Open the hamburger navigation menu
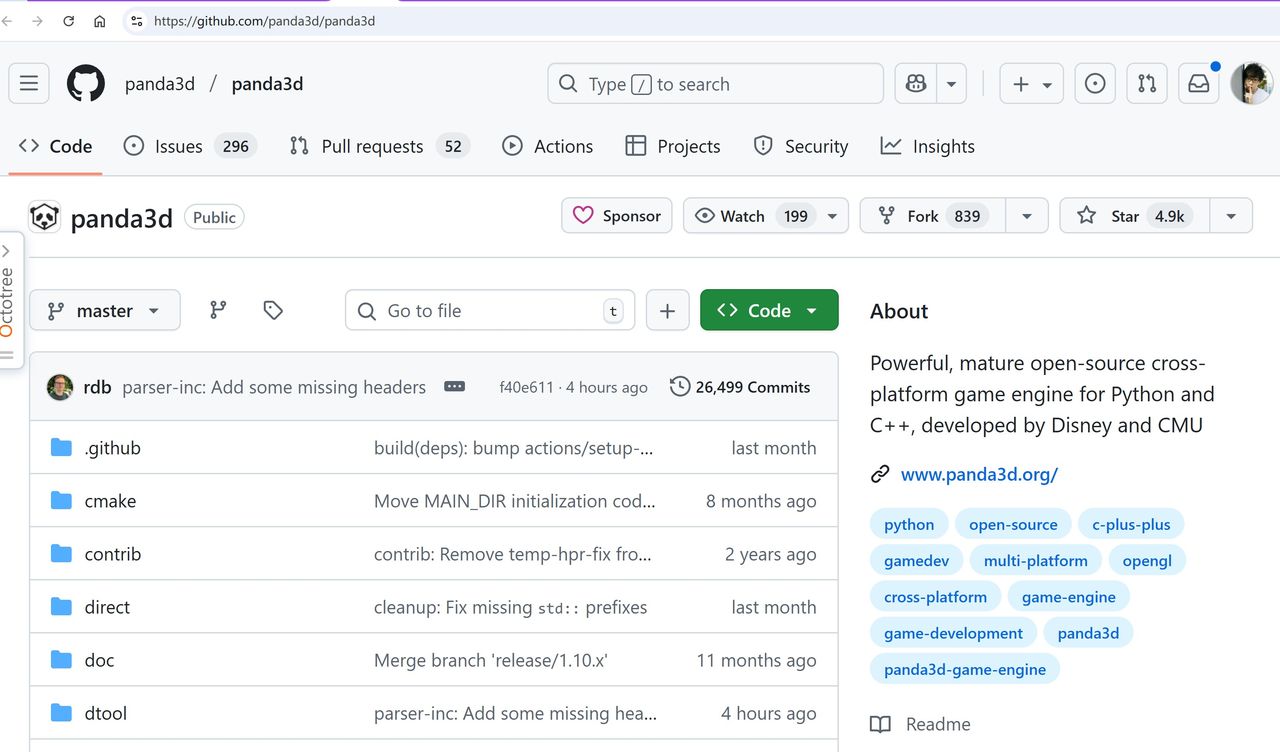Image resolution: width=1280 pixels, height=752 pixels. 29,84
